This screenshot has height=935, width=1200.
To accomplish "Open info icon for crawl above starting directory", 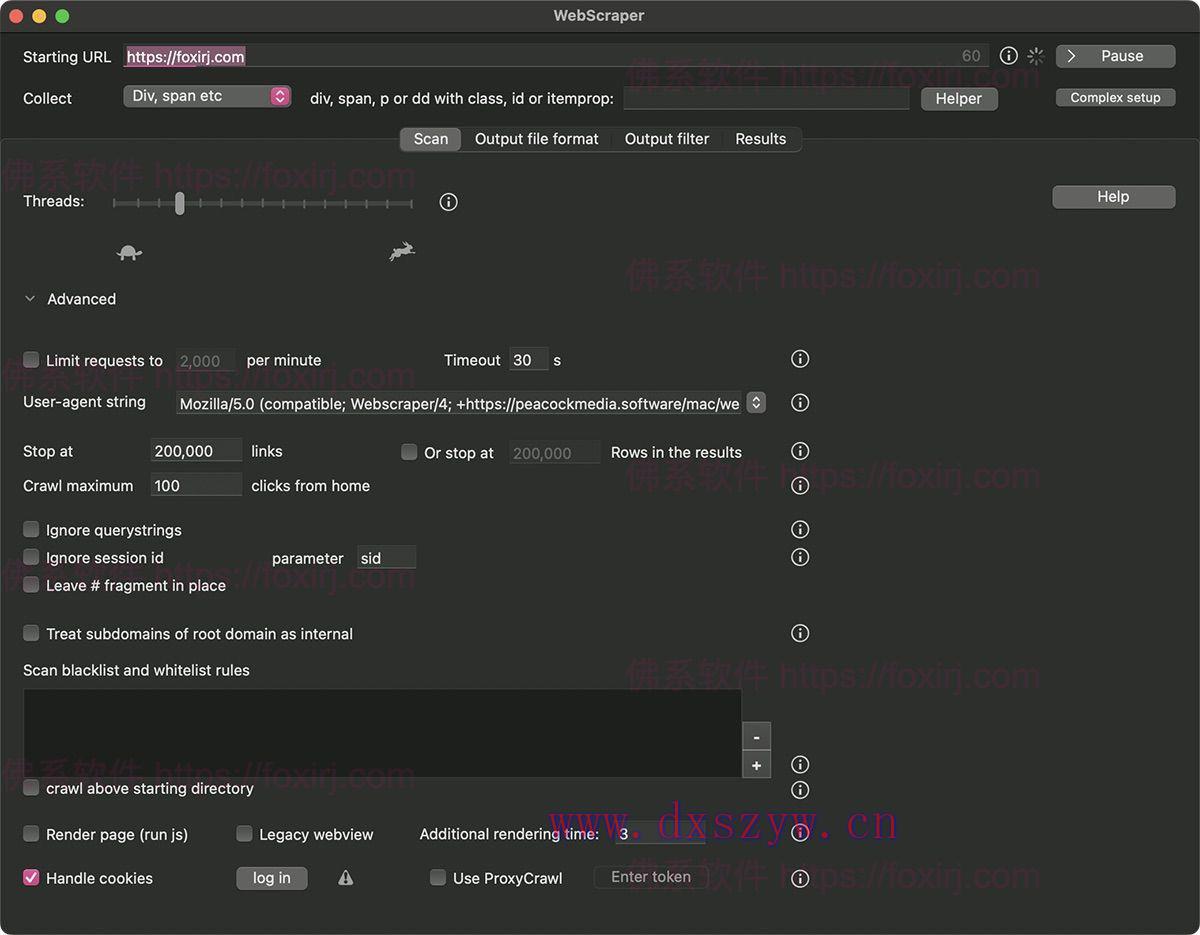I will 800,790.
